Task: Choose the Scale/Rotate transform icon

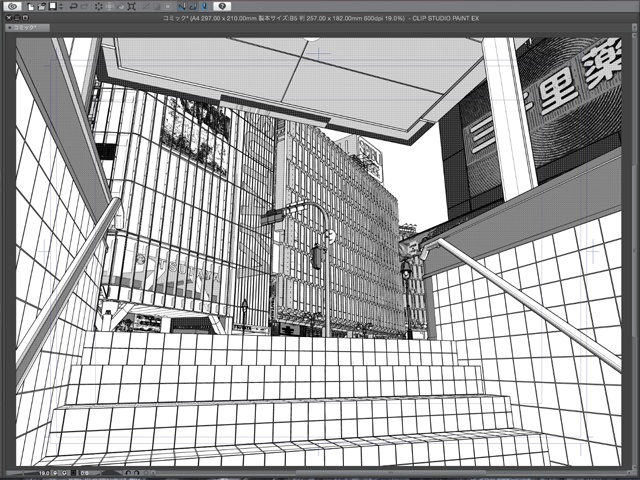Action: [x=131, y=7]
